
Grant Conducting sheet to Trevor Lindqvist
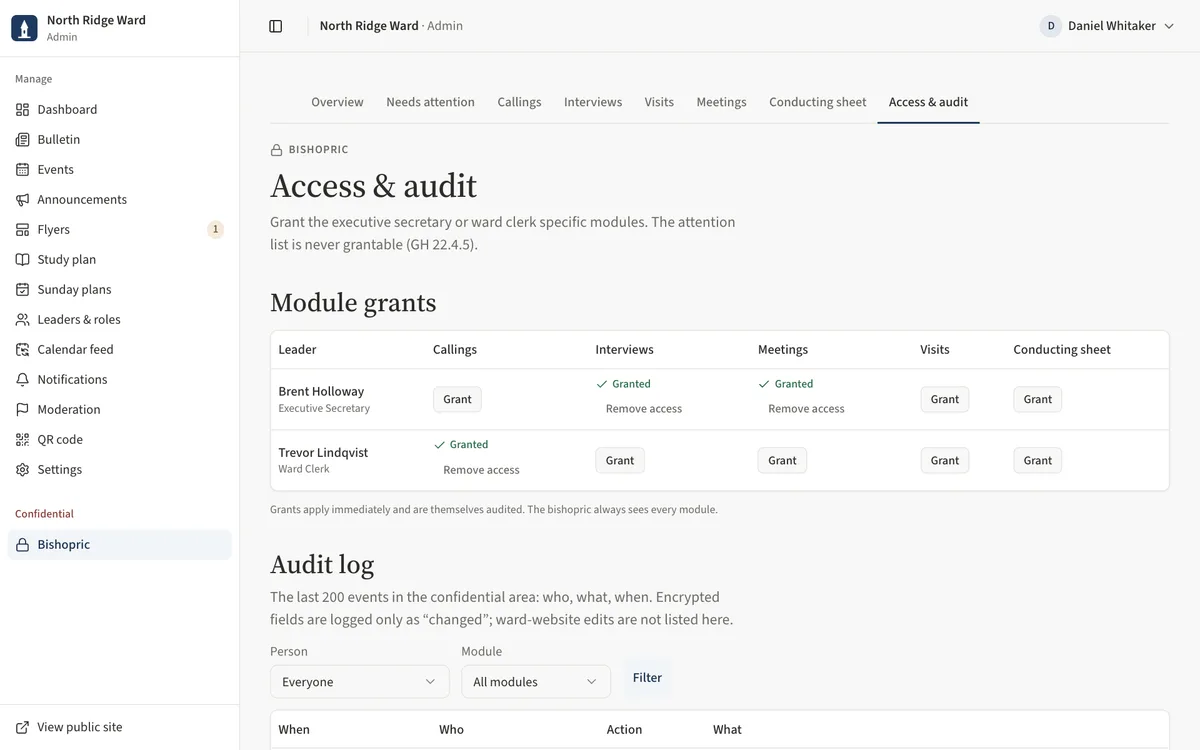pos(1038,460)
